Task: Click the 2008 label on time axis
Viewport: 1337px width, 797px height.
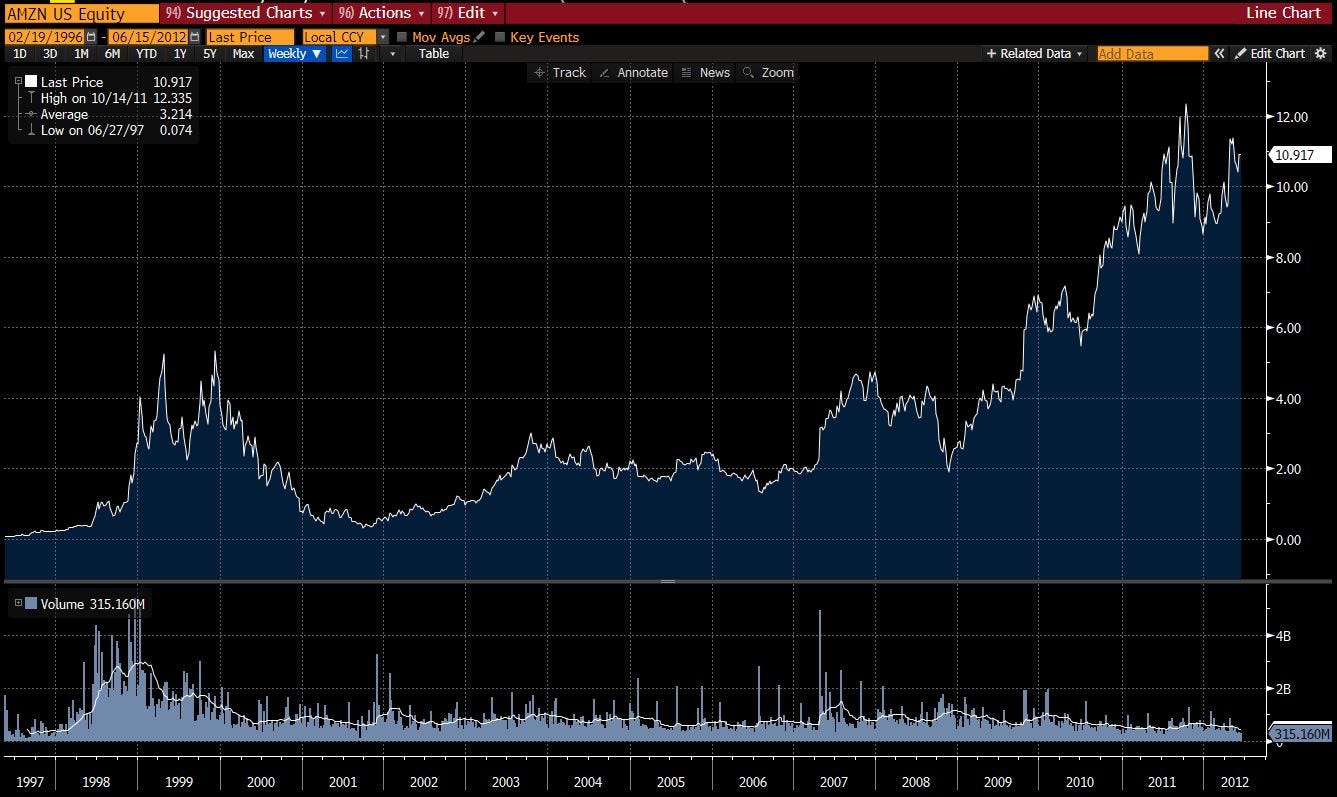Action: 915,781
